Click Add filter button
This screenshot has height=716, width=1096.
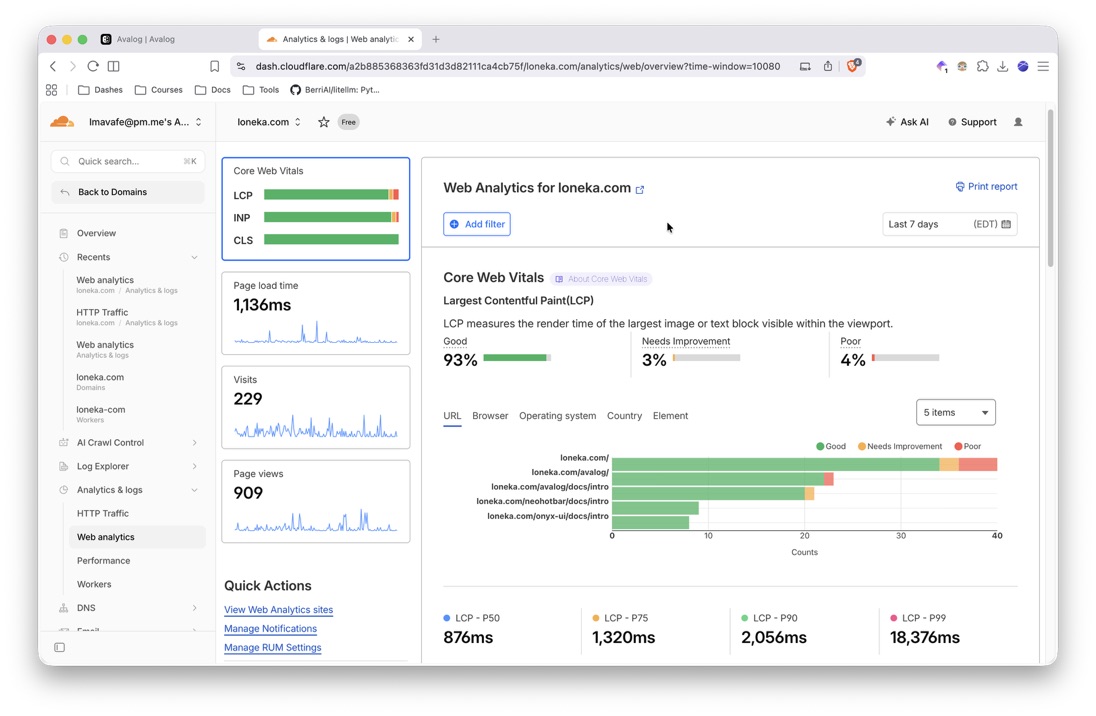pos(477,224)
